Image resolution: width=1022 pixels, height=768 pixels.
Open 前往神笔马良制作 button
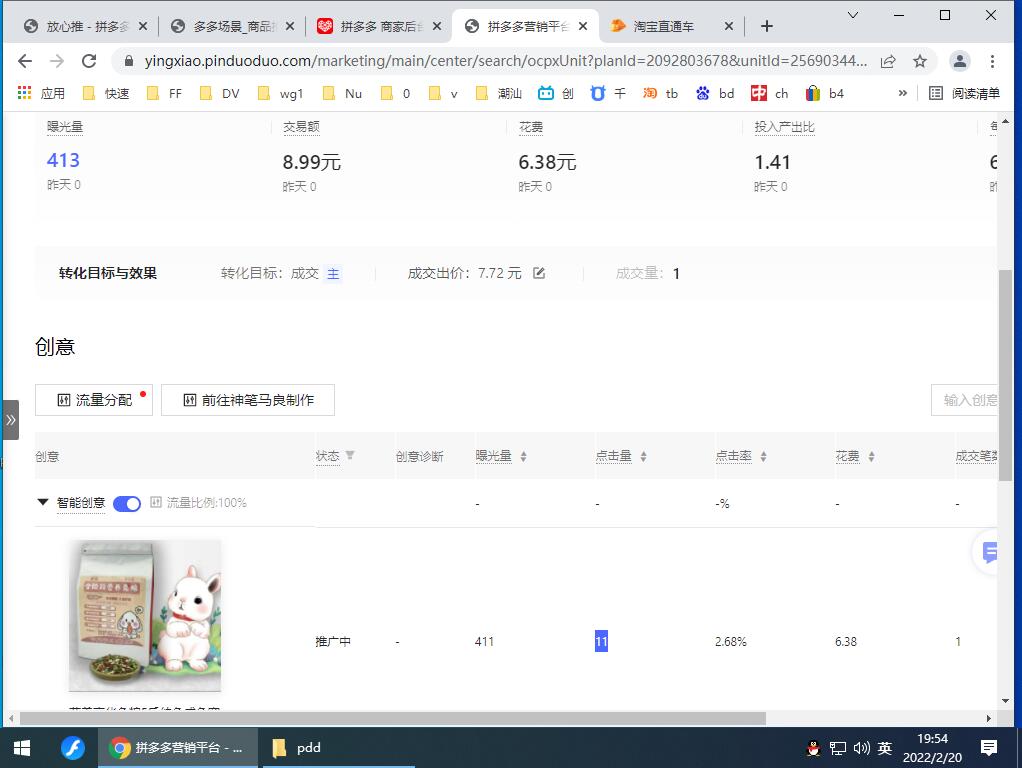coord(248,400)
